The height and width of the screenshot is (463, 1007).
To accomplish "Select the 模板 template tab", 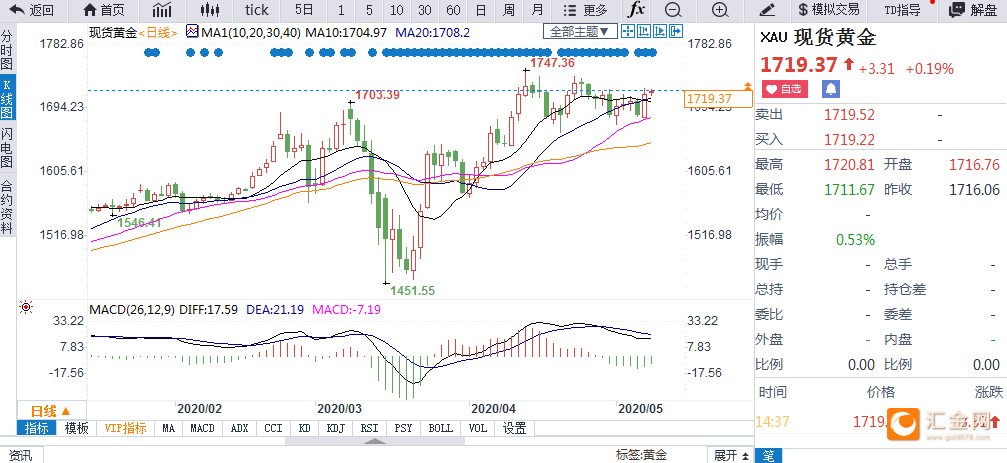I will pos(76,428).
